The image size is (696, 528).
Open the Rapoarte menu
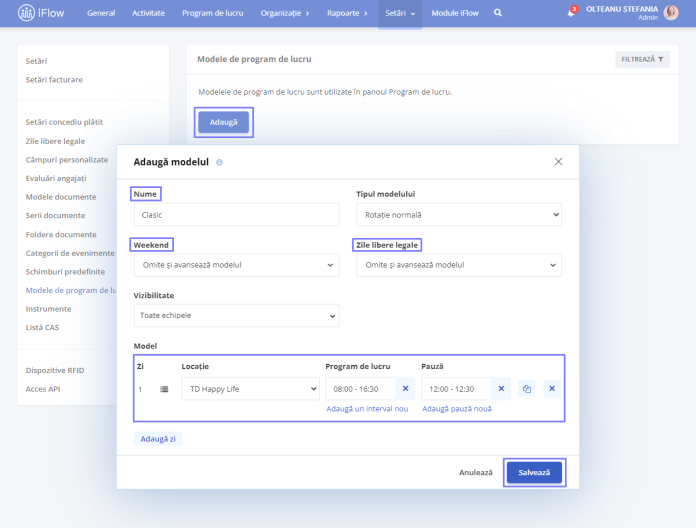[x=347, y=13]
